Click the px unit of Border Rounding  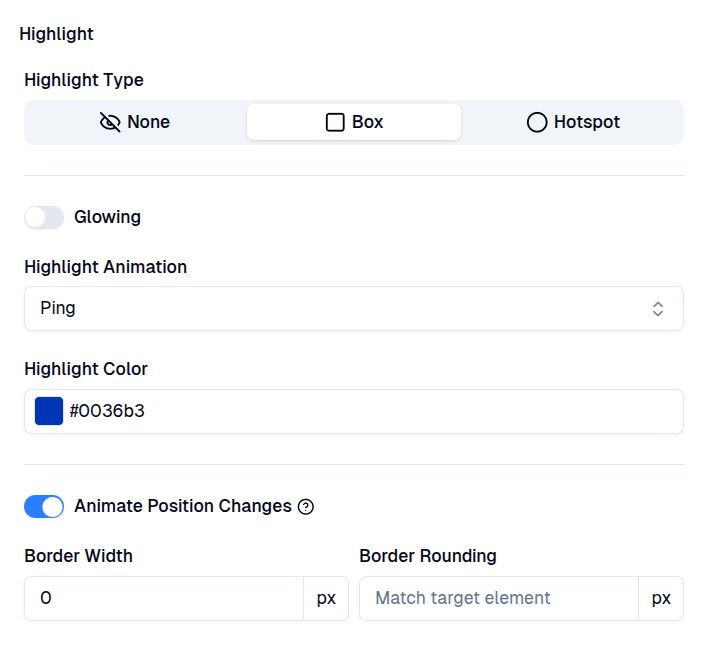click(661, 598)
